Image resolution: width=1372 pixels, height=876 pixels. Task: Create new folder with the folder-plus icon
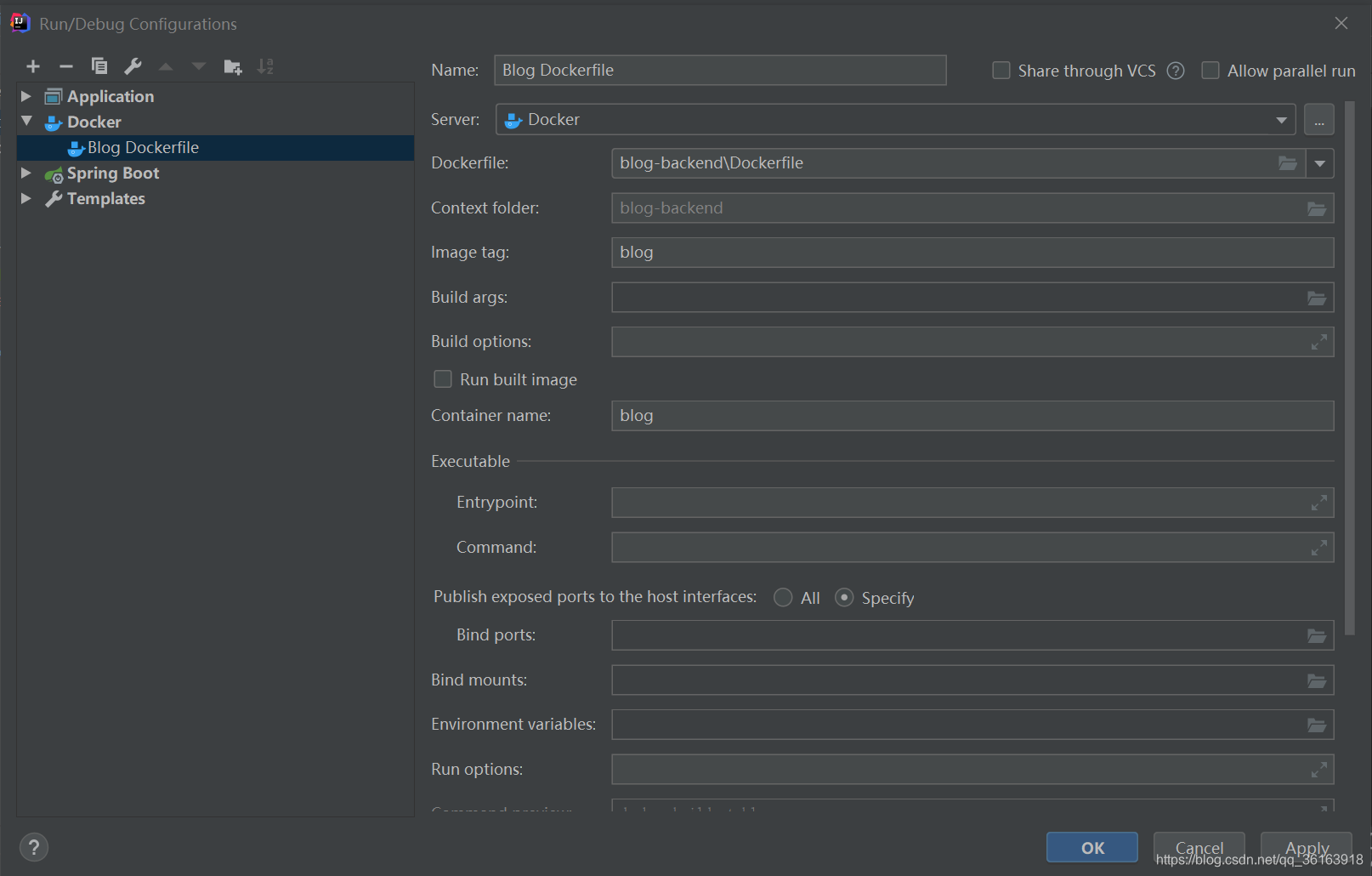pos(232,66)
